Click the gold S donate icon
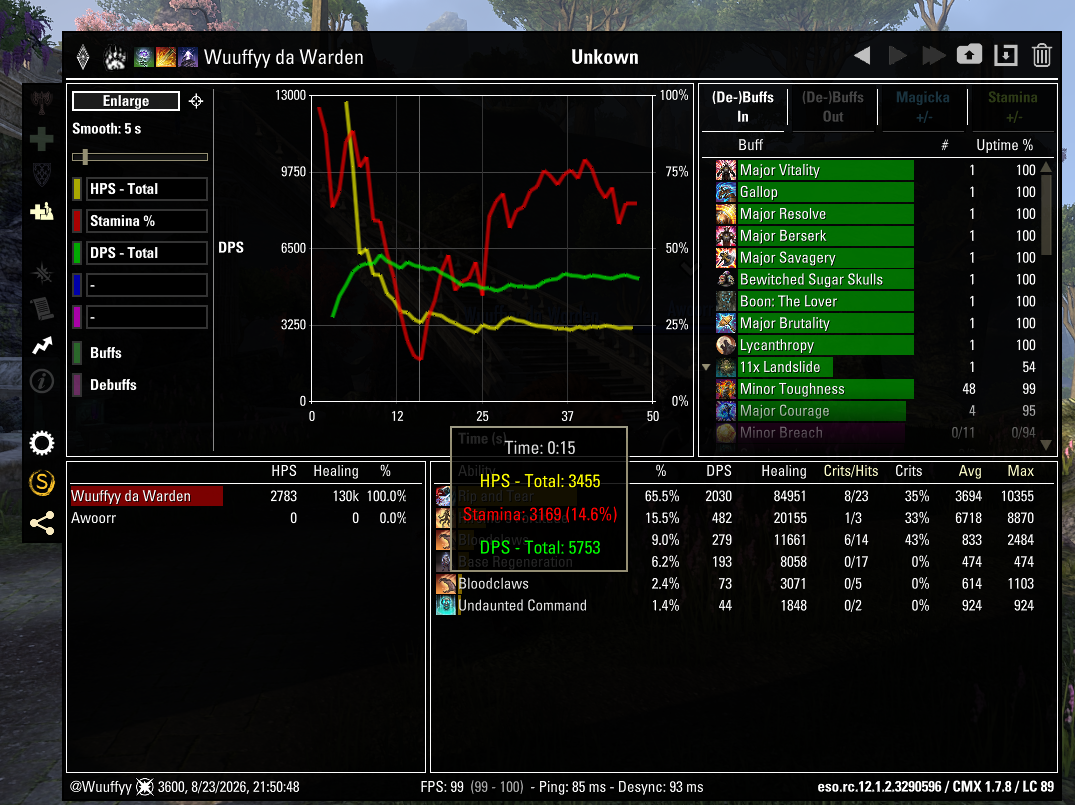 pos(42,483)
